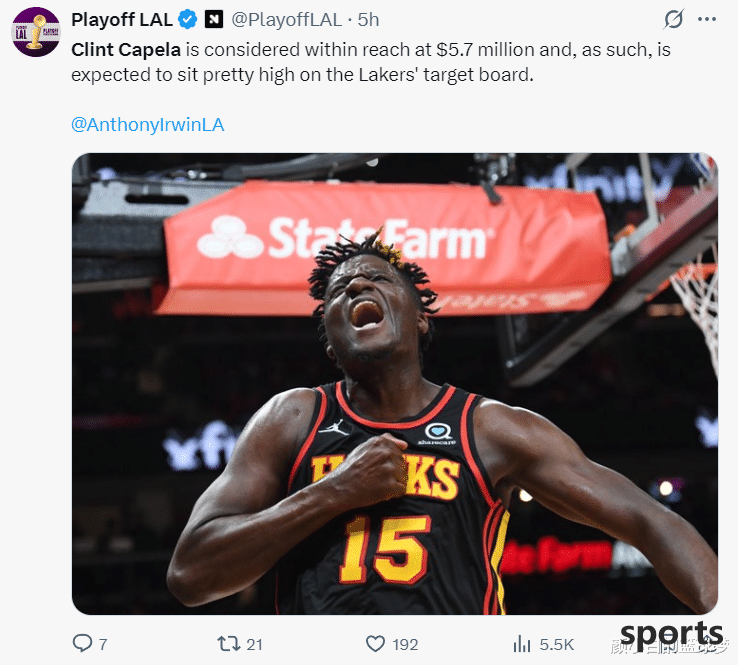The image size is (738, 665).
Task: Click the black affiliate badge icon
Action: click(214, 20)
